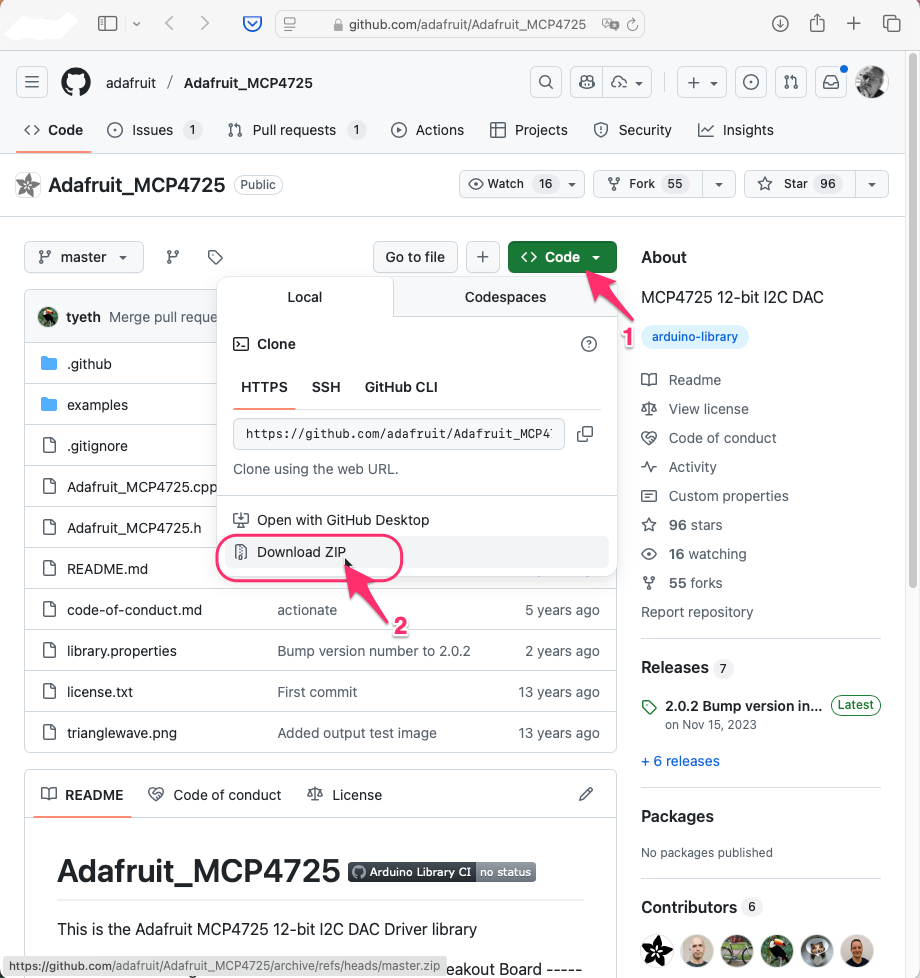The width and height of the screenshot is (920, 978).
Task: Click the Report repository link
Action: click(x=697, y=612)
